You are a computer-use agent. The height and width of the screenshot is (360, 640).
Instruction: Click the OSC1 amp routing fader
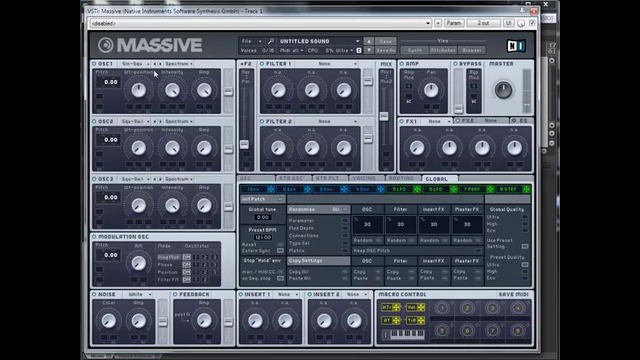click(x=228, y=91)
